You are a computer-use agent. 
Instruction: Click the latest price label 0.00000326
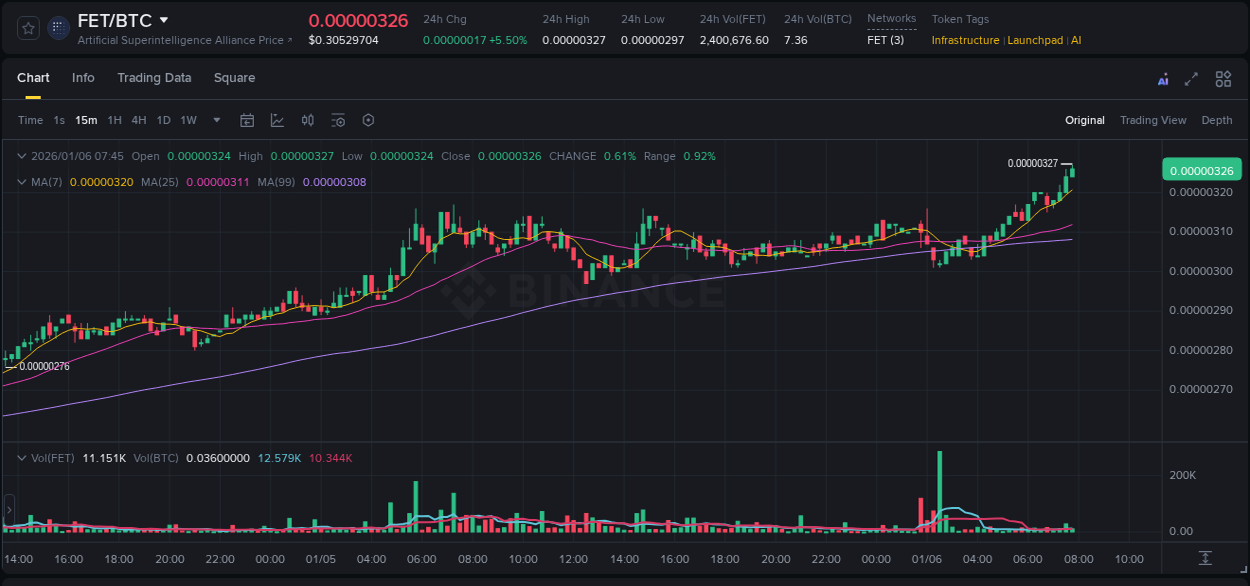1201,170
